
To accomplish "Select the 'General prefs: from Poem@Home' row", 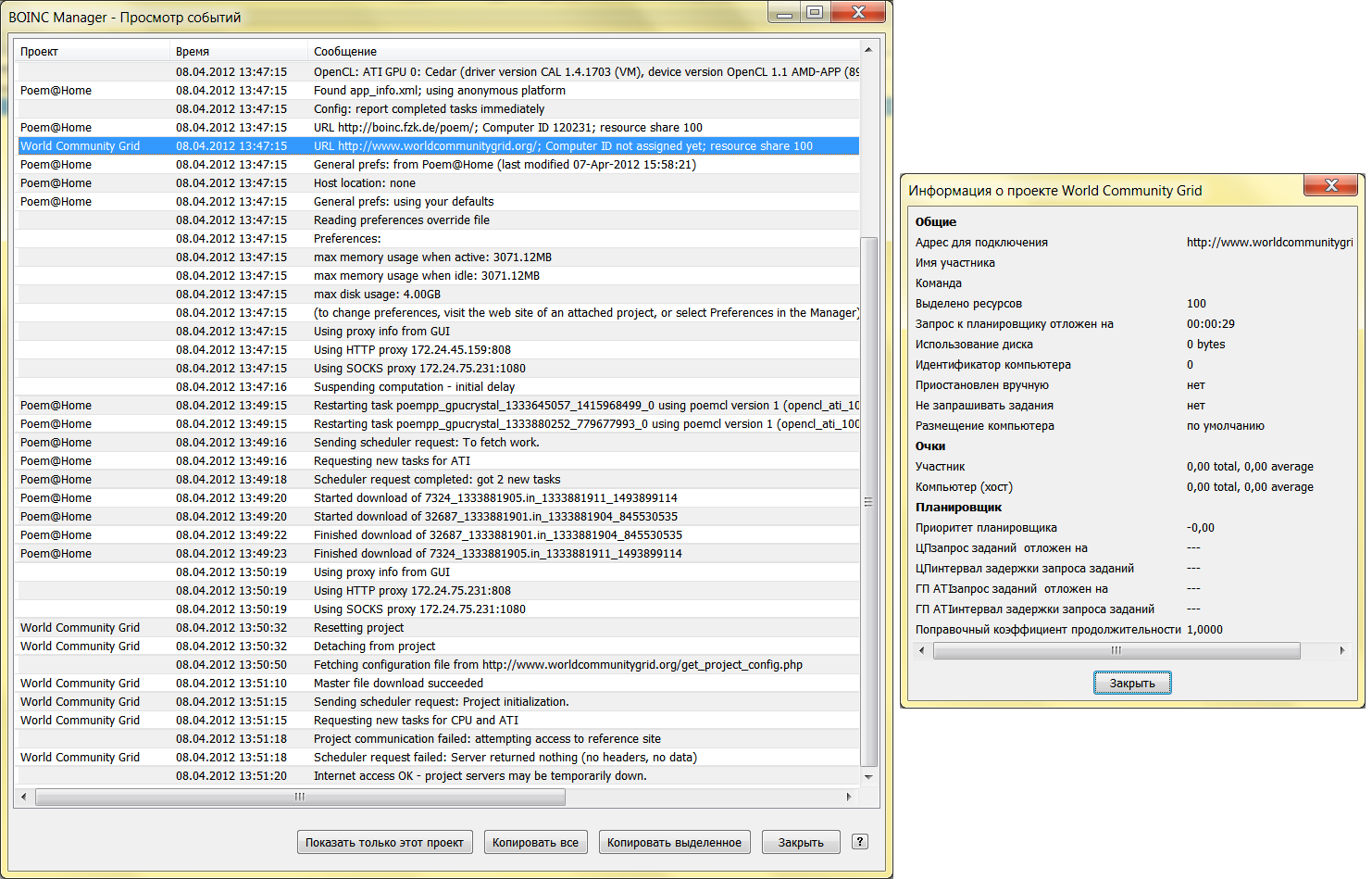I will tap(438, 164).
